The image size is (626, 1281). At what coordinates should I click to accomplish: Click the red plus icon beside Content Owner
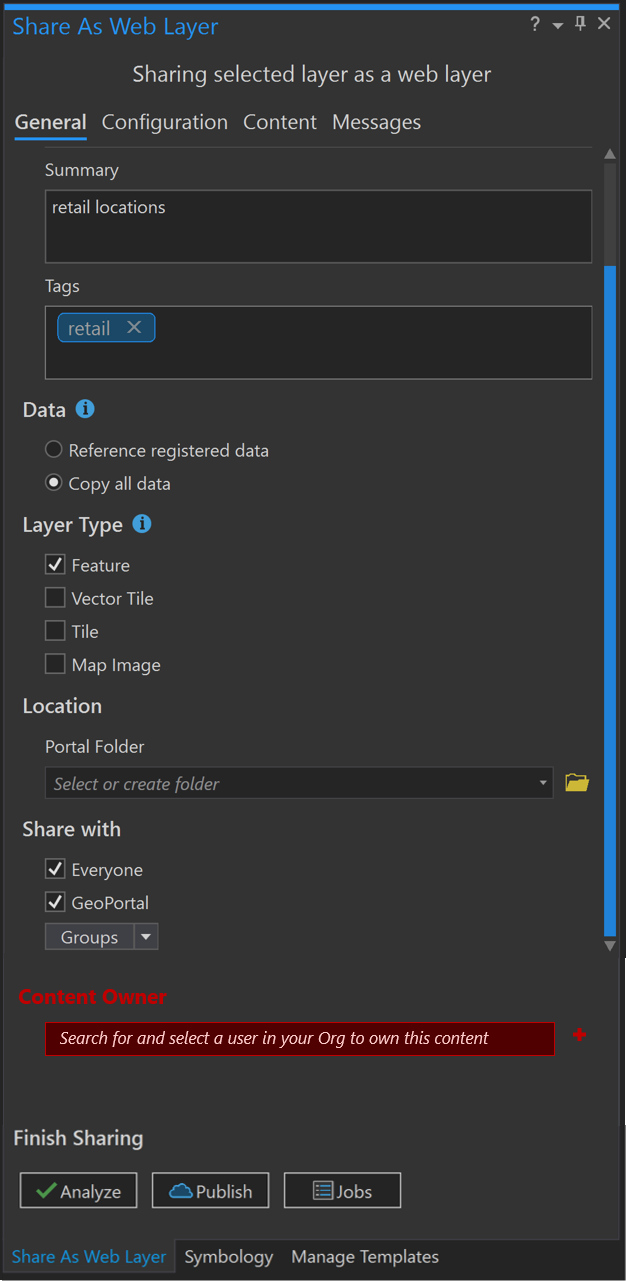[x=579, y=1035]
